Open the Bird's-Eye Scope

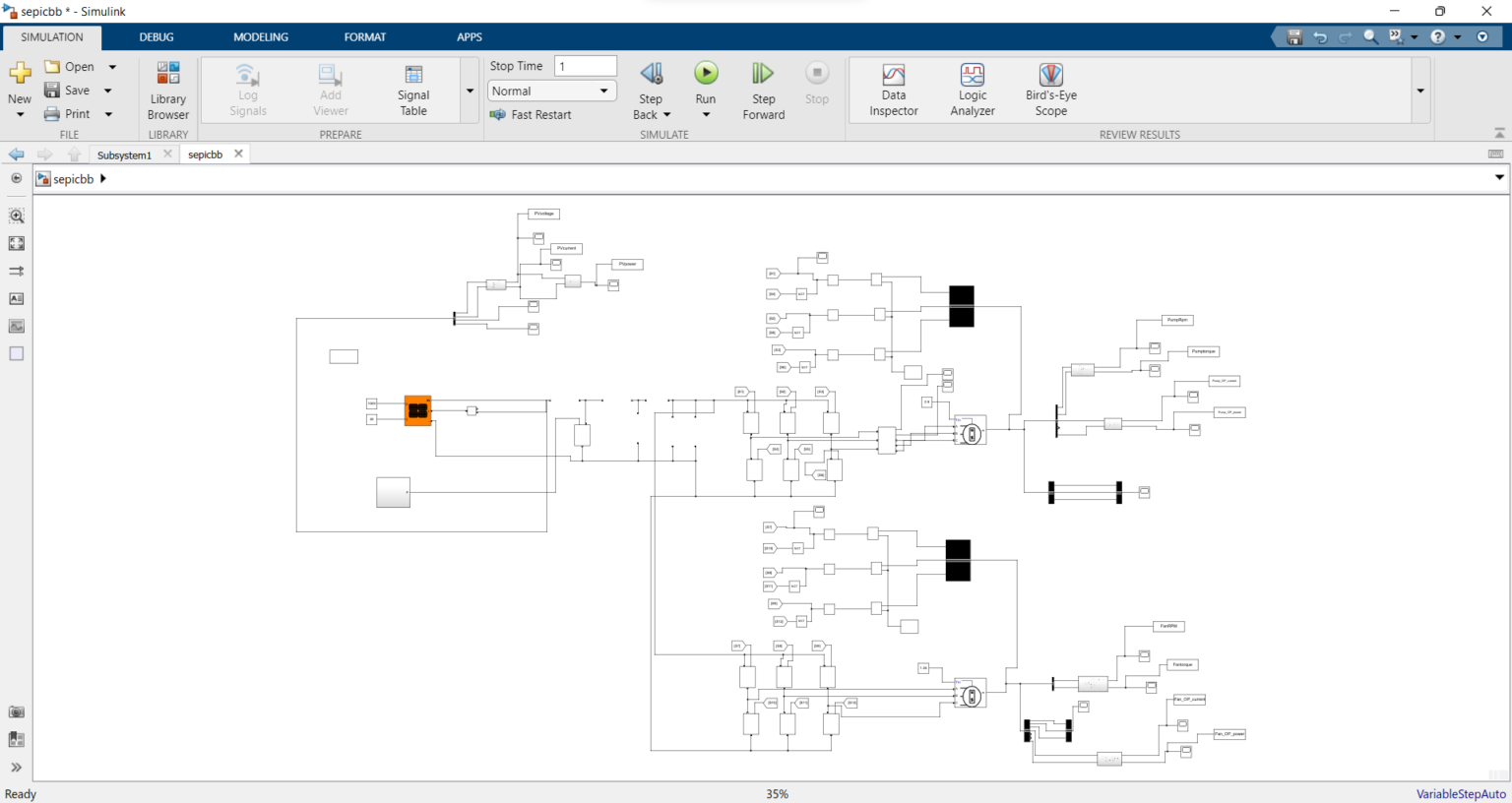click(1050, 91)
